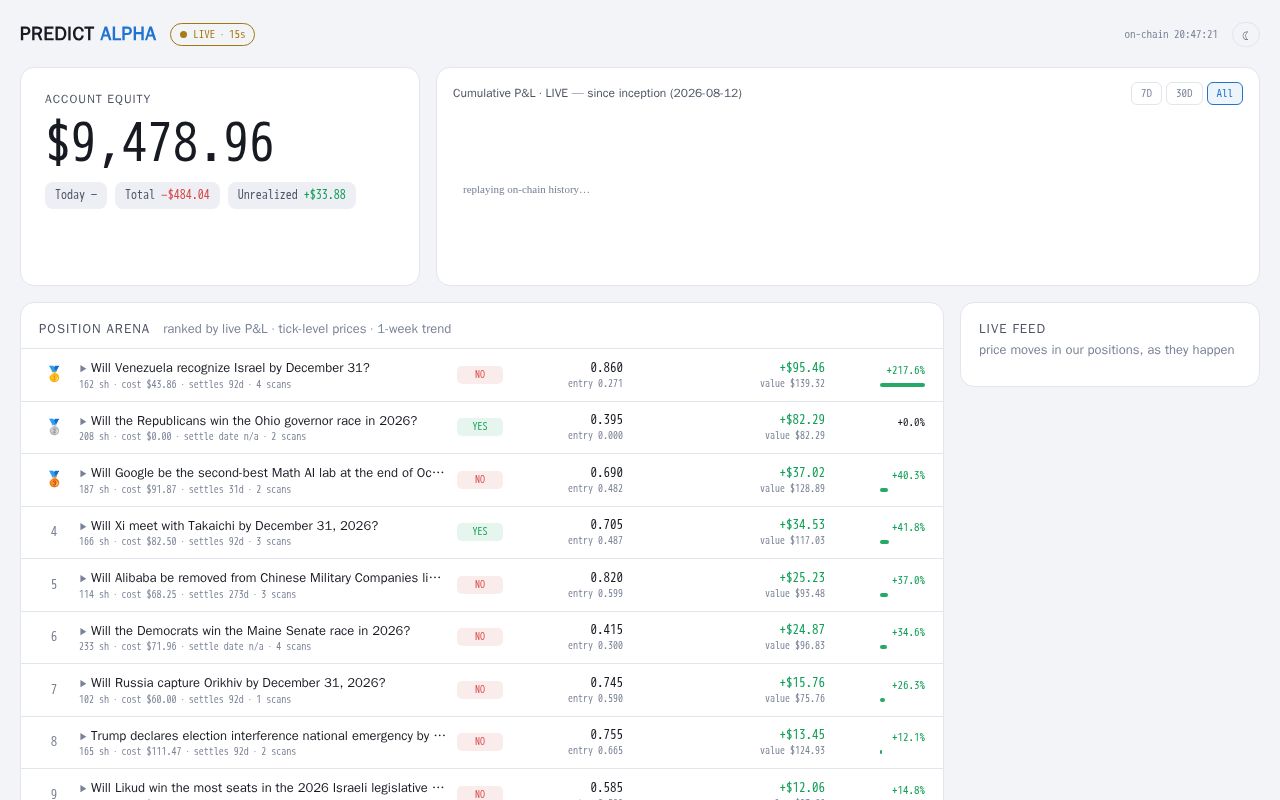Click the LIVE FEED heading

pos(1012,329)
